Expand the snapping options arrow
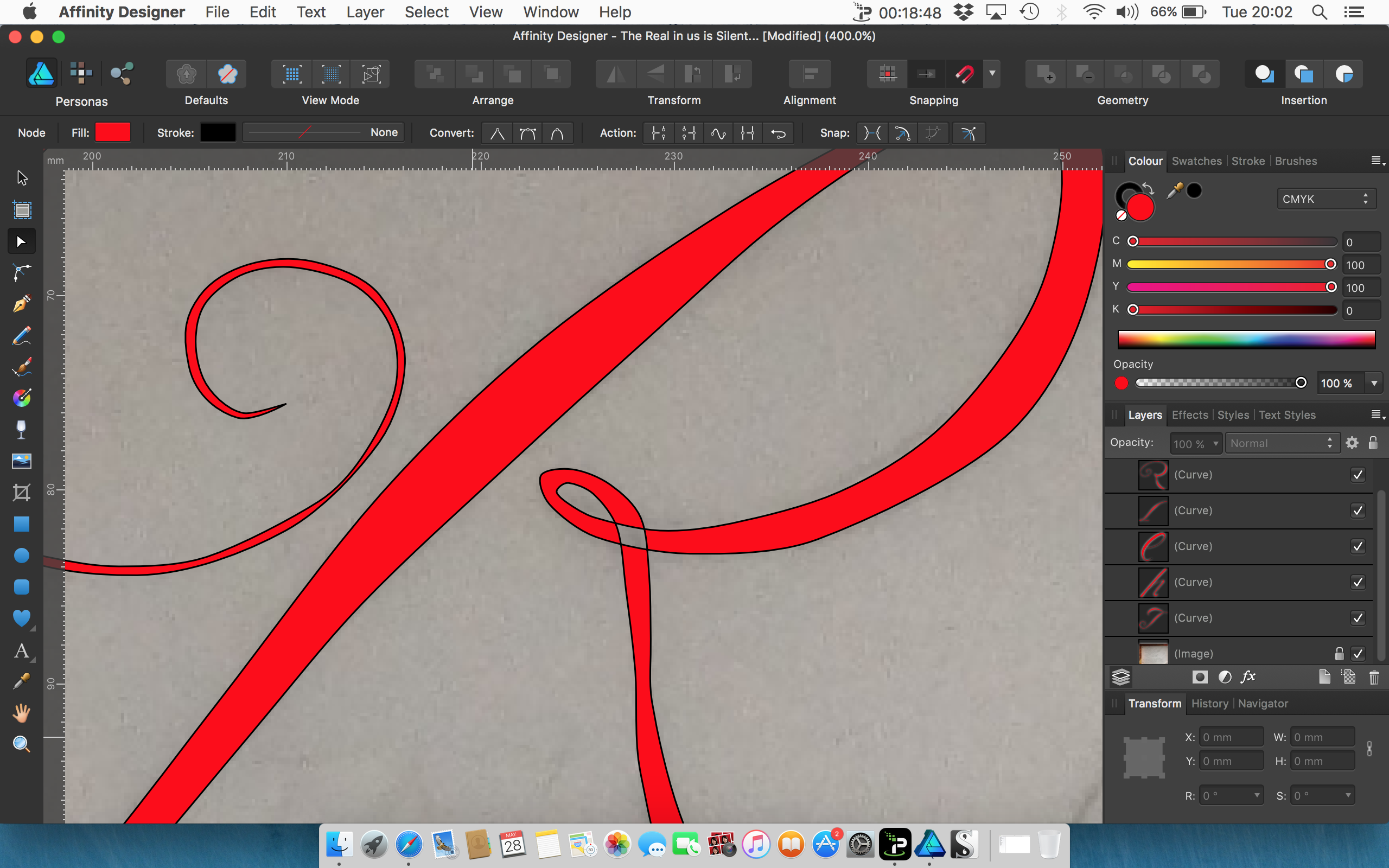This screenshot has width=1389, height=868. [x=992, y=73]
